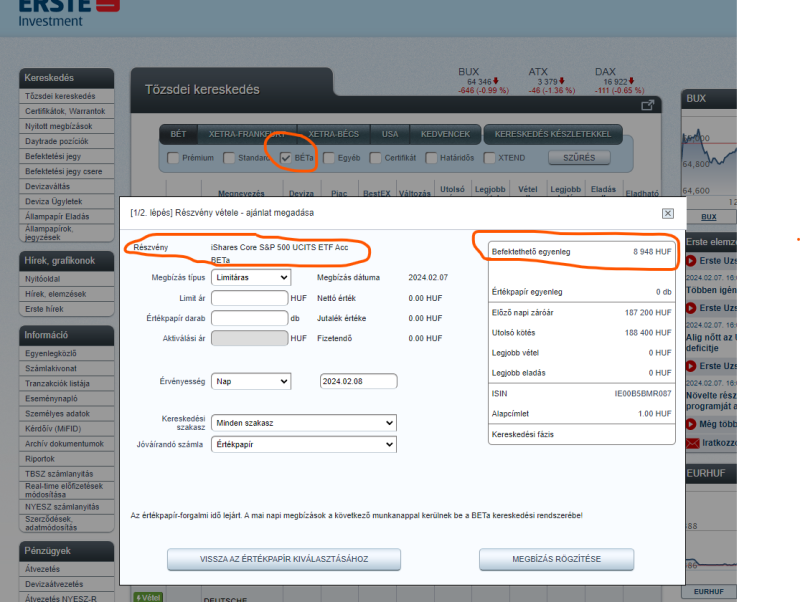800x602 pixels.
Task: Open Átvezetés under Pénzügyek
Action: pyautogui.click(x=66, y=569)
